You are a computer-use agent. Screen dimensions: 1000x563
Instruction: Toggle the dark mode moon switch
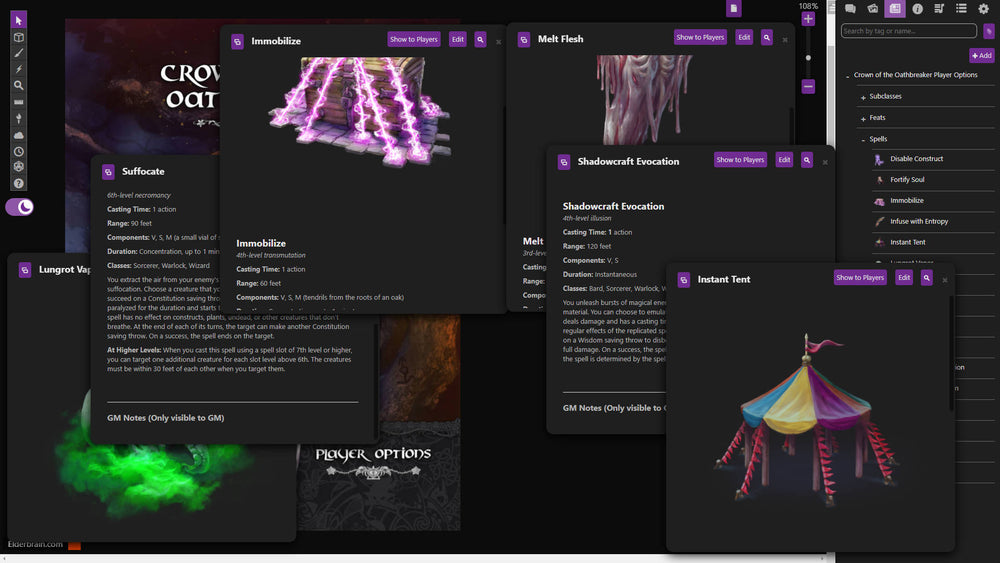point(20,207)
